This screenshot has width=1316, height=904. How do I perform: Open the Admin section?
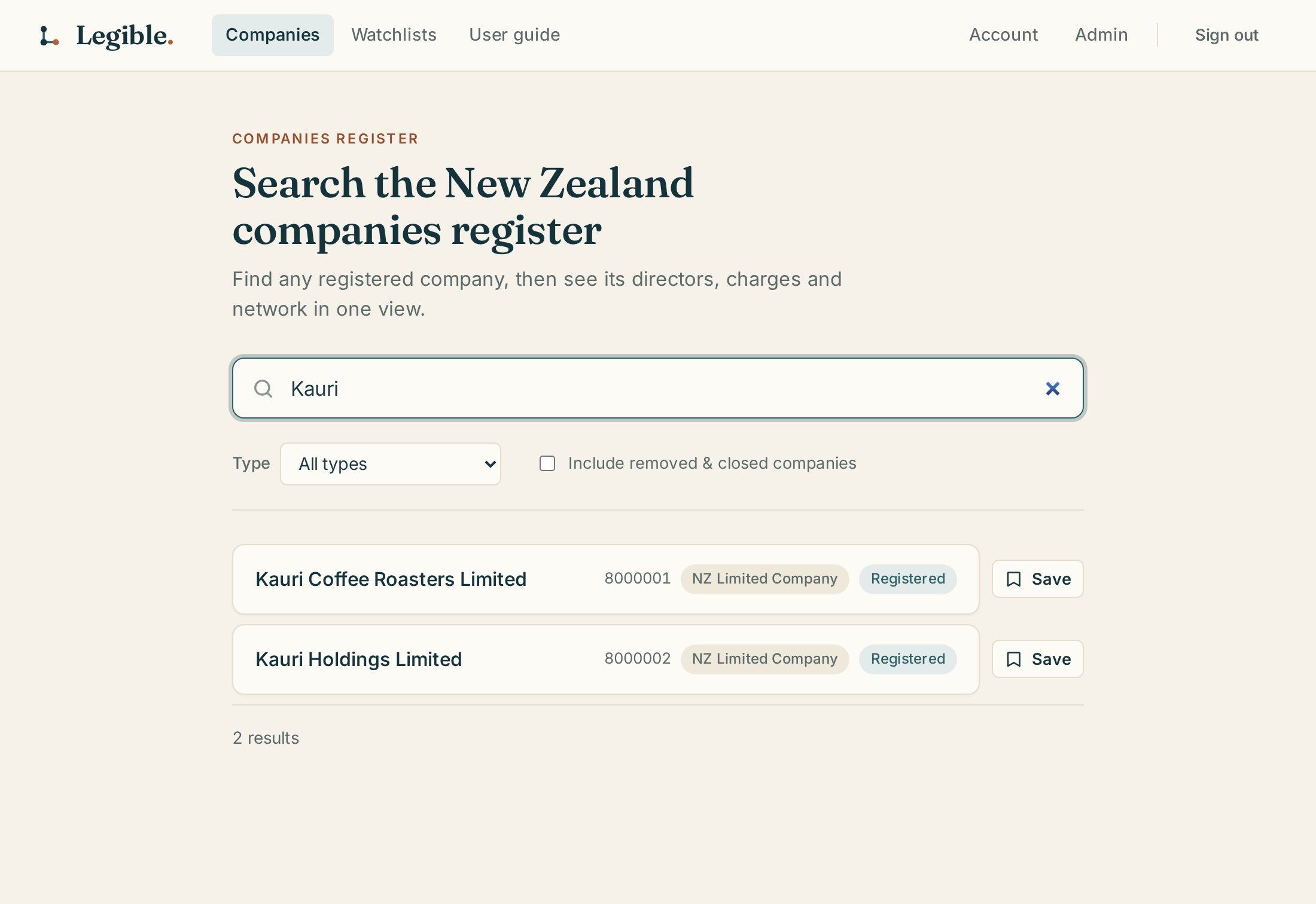tap(1102, 35)
